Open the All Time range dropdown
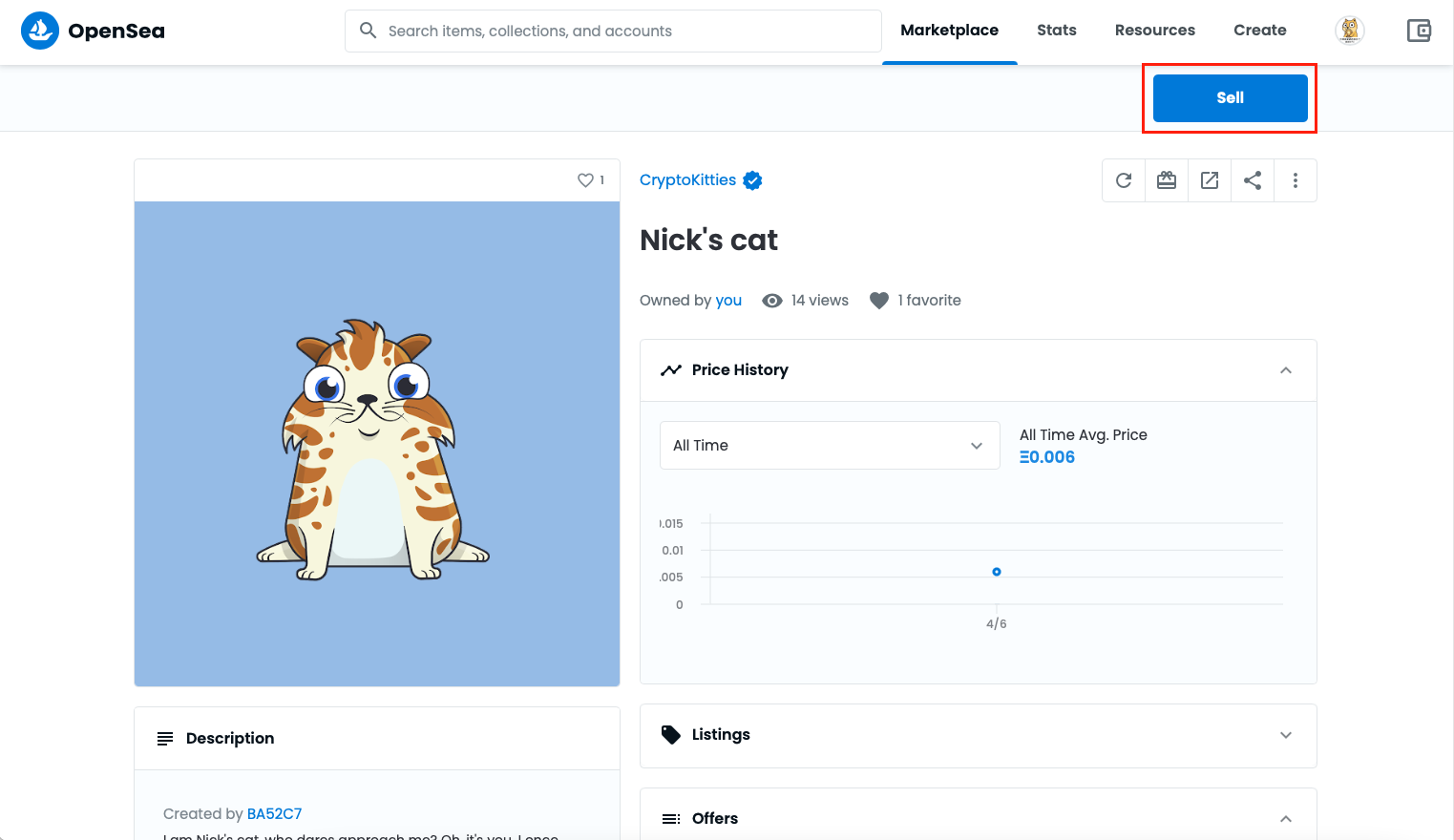Image resolution: width=1454 pixels, height=840 pixels. coord(830,446)
